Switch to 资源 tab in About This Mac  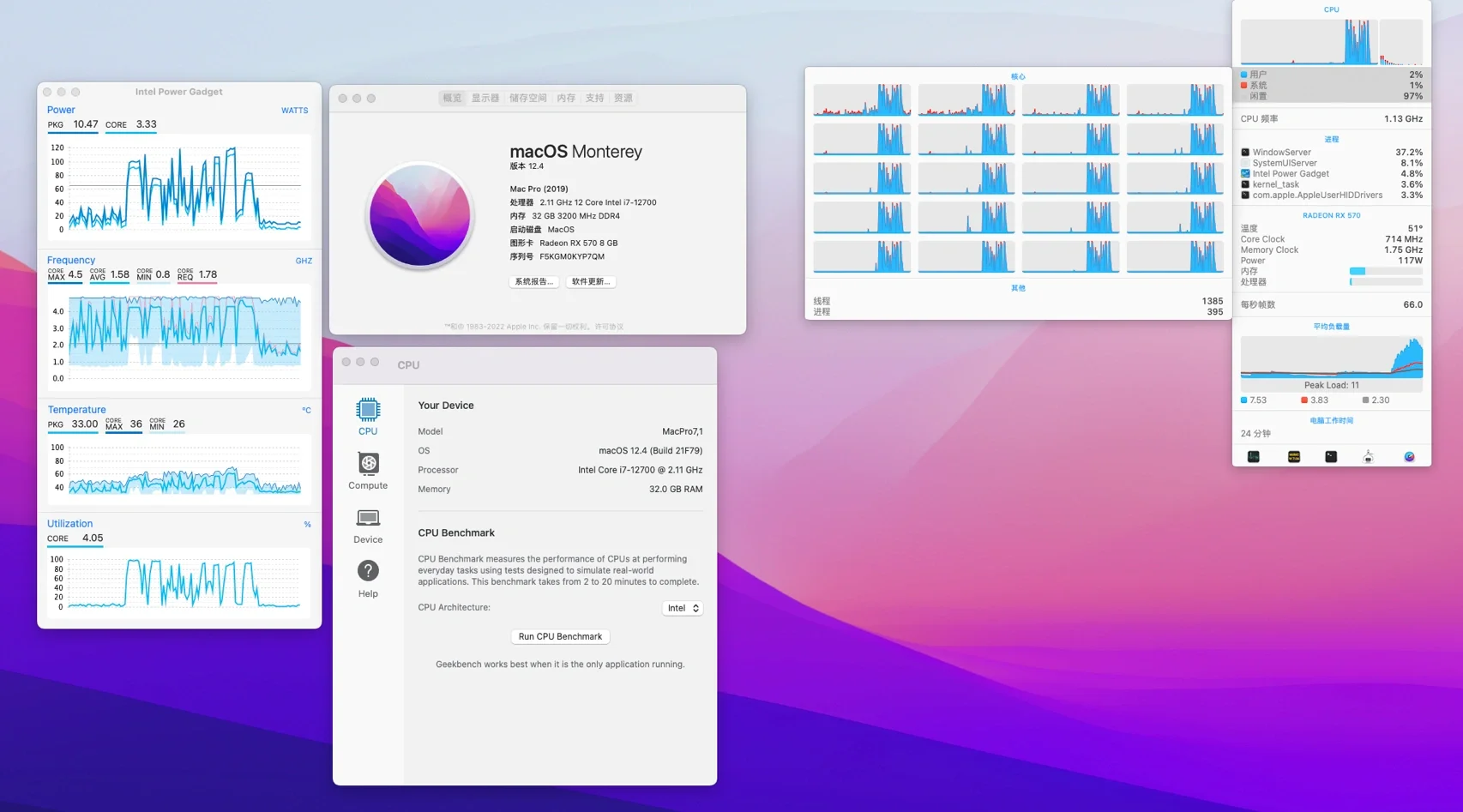[x=623, y=99]
